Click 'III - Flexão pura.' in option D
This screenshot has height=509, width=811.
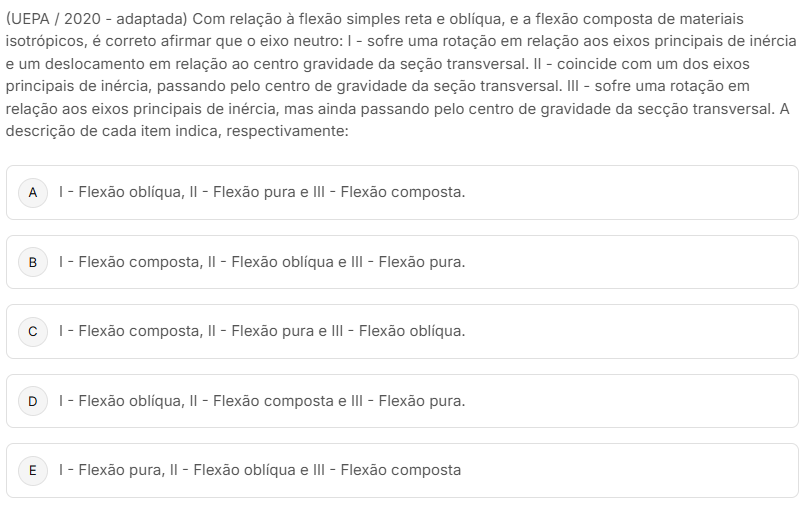[x=408, y=401]
